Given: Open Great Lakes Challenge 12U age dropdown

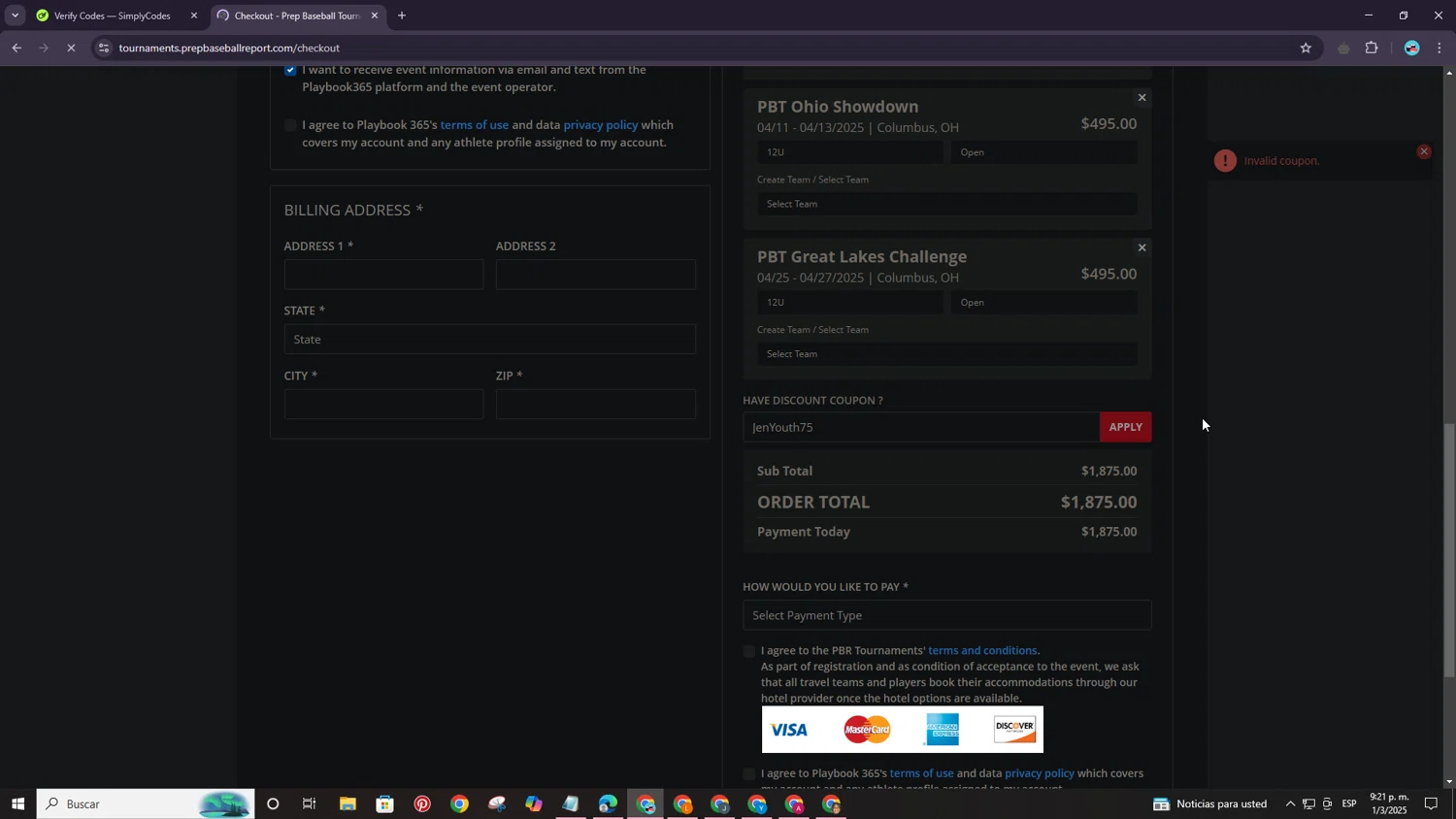Looking at the screenshot, I should (x=849, y=303).
